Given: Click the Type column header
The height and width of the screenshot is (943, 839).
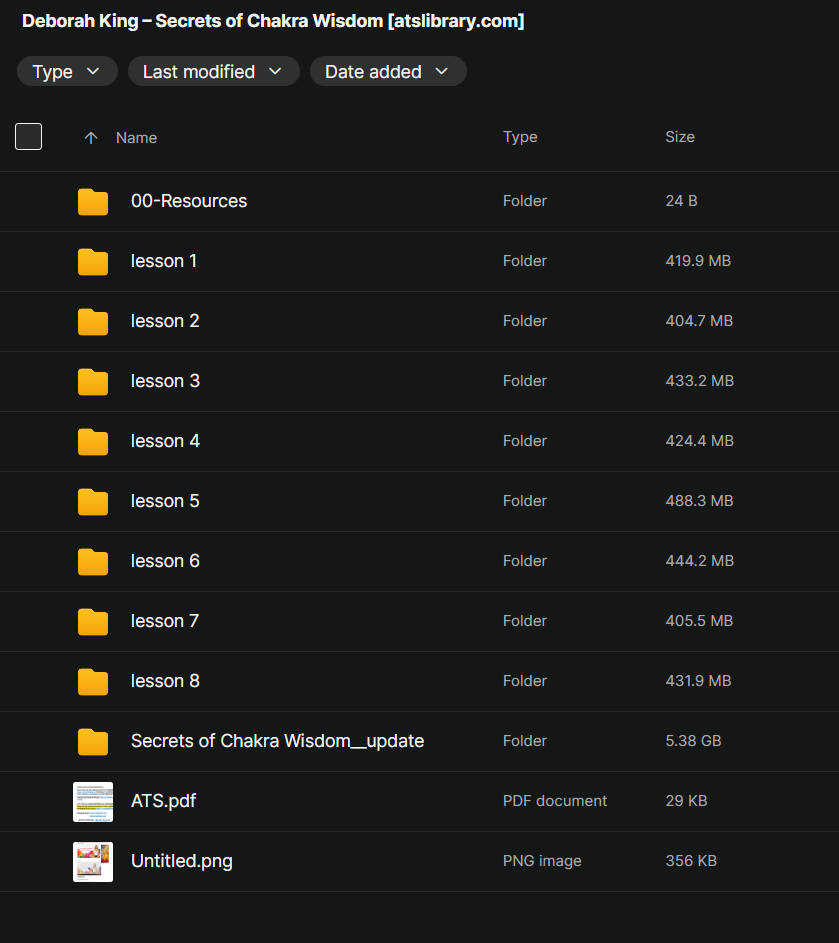Looking at the screenshot, I should 520,137.
